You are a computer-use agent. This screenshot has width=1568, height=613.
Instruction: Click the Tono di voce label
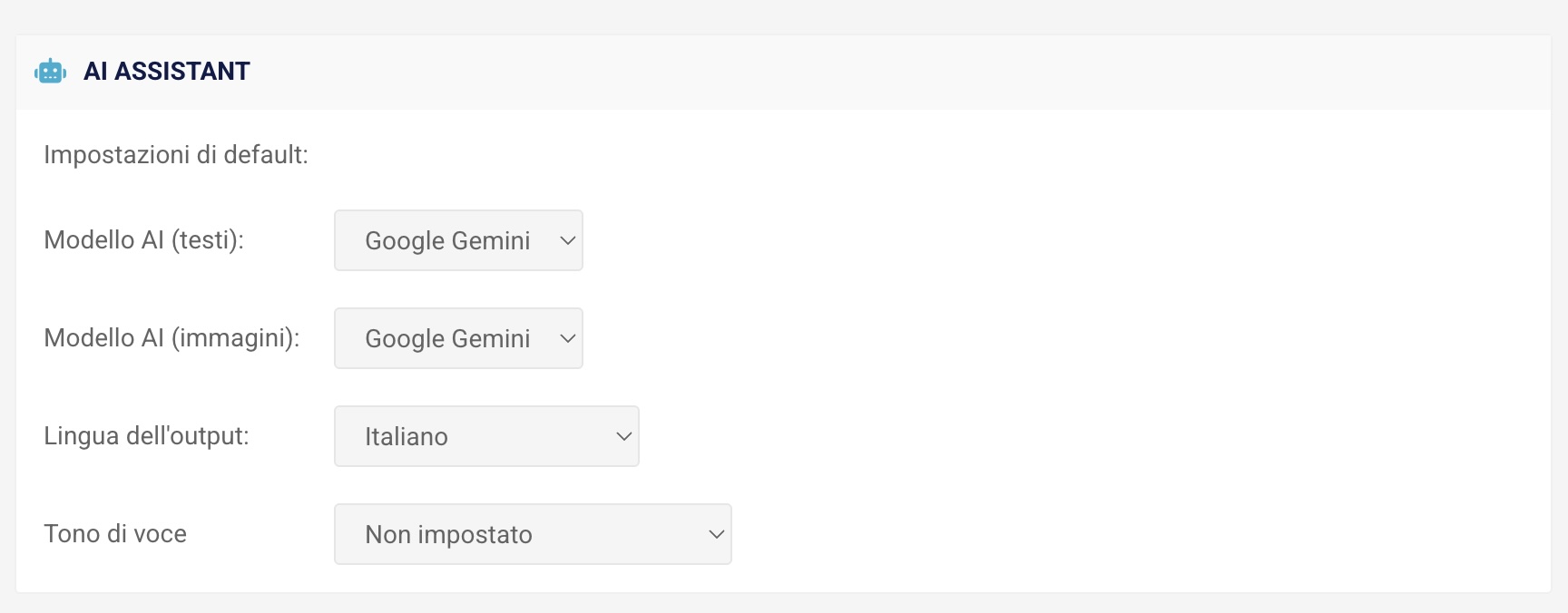point(115,534)
